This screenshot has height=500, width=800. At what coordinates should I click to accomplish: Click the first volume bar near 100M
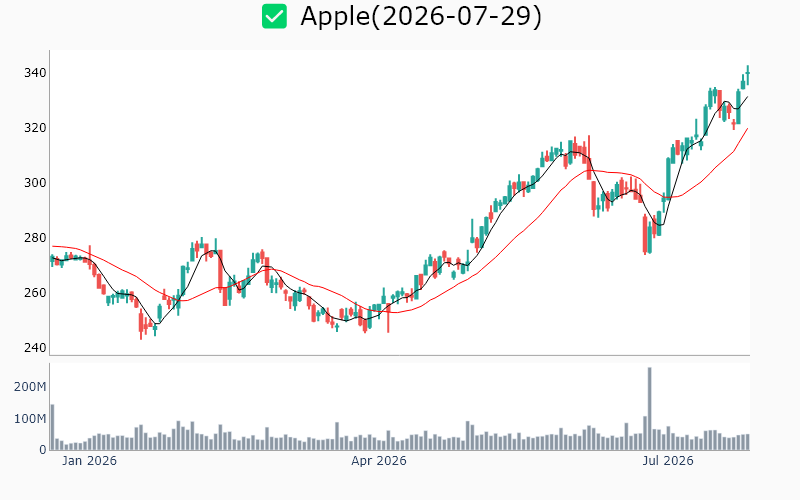coord(52,427)
